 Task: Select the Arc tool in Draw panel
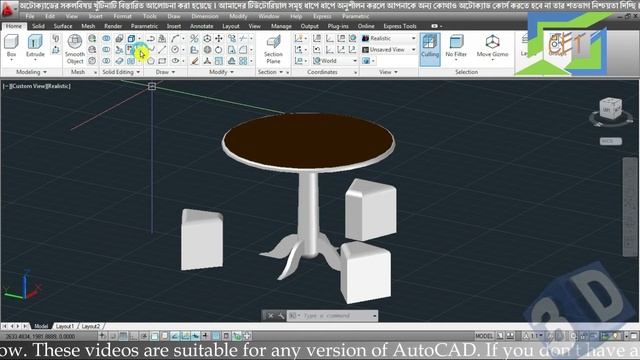click(175, 38)
